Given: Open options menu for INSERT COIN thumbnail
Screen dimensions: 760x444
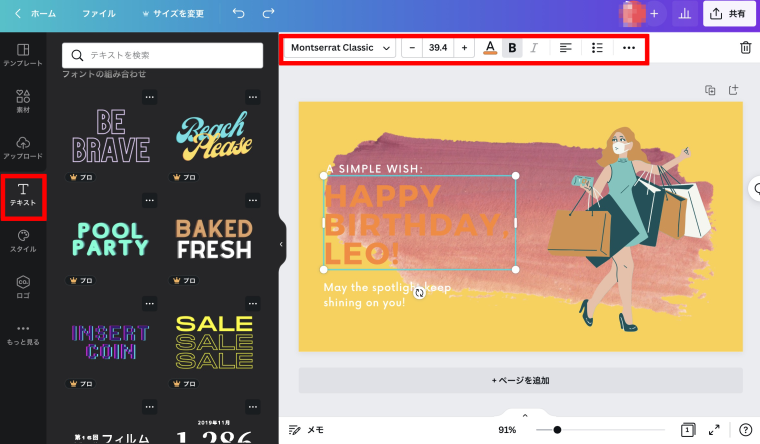Looking at the screenshot, I should (x=150, y=303).
